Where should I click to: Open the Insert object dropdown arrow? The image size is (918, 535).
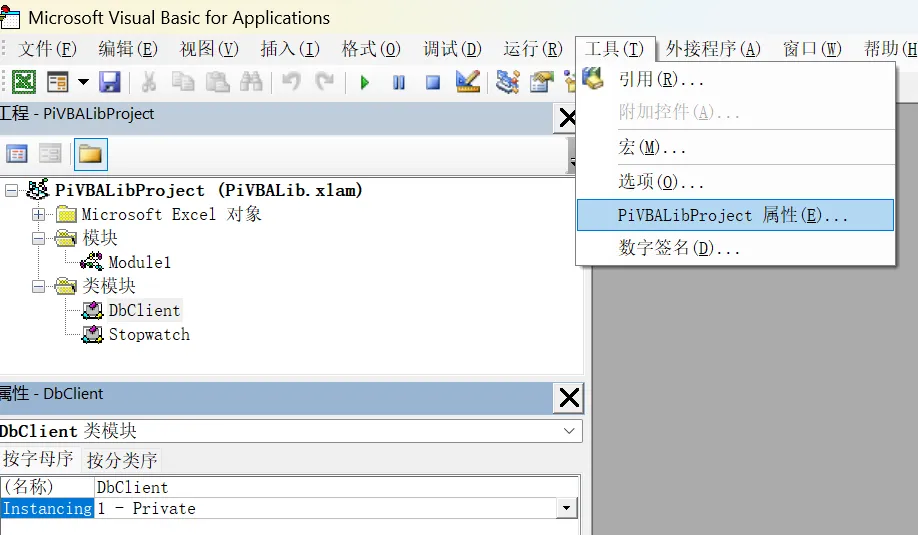pyautogui.click(x=83, y=82)
